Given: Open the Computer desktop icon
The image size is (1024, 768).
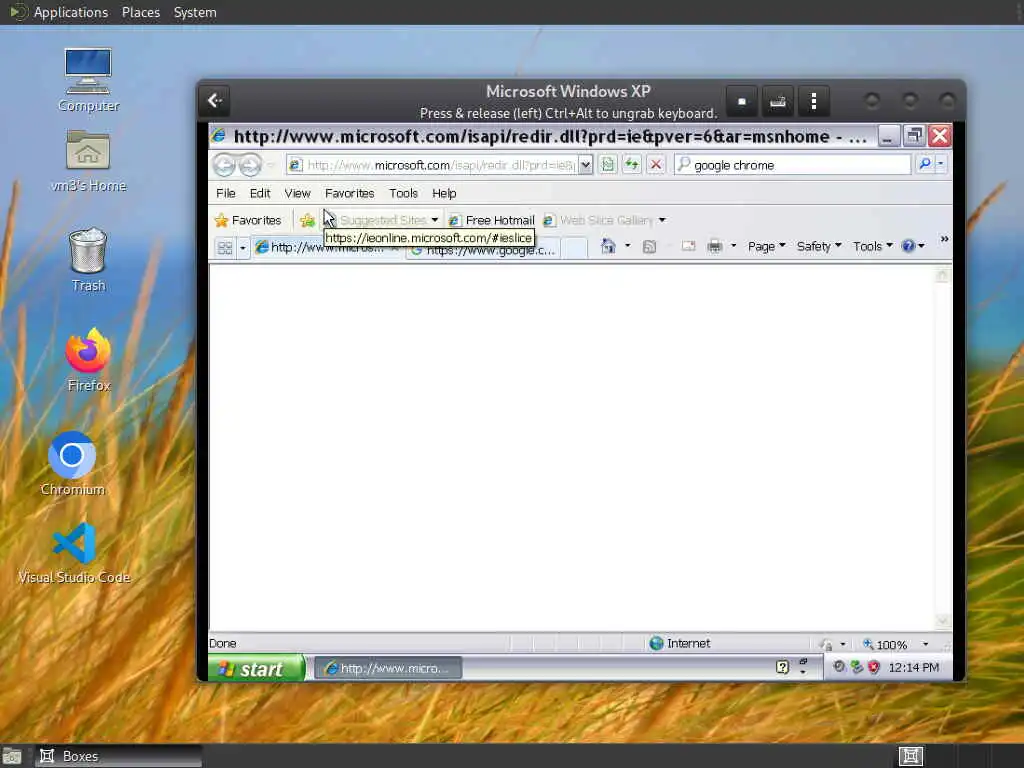Looking at the screenshot, I should [x=88, y=80].
